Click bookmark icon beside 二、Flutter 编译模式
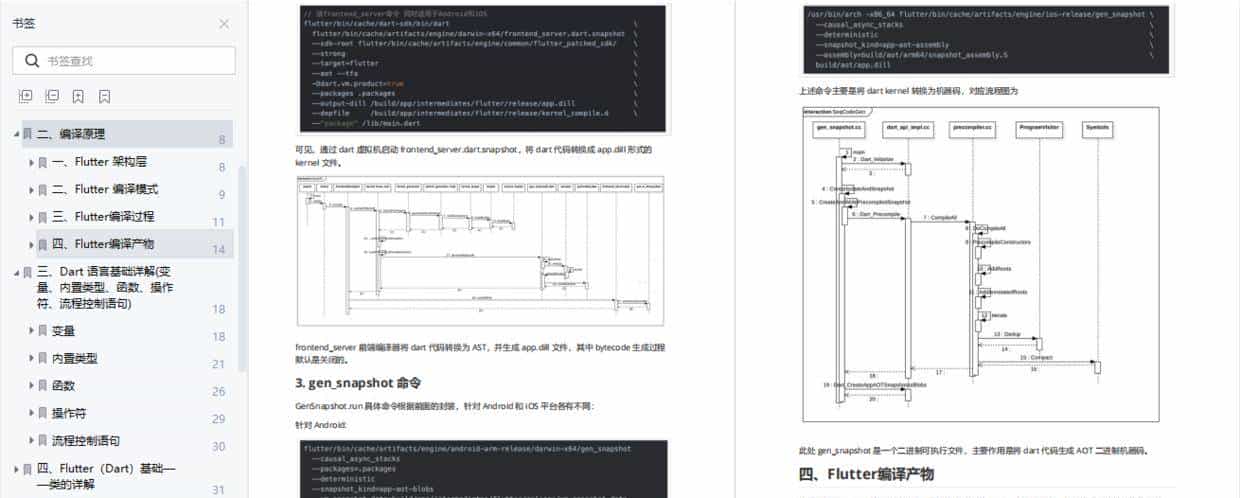This screenshot has width=1240, height=498. pos(43,189)
